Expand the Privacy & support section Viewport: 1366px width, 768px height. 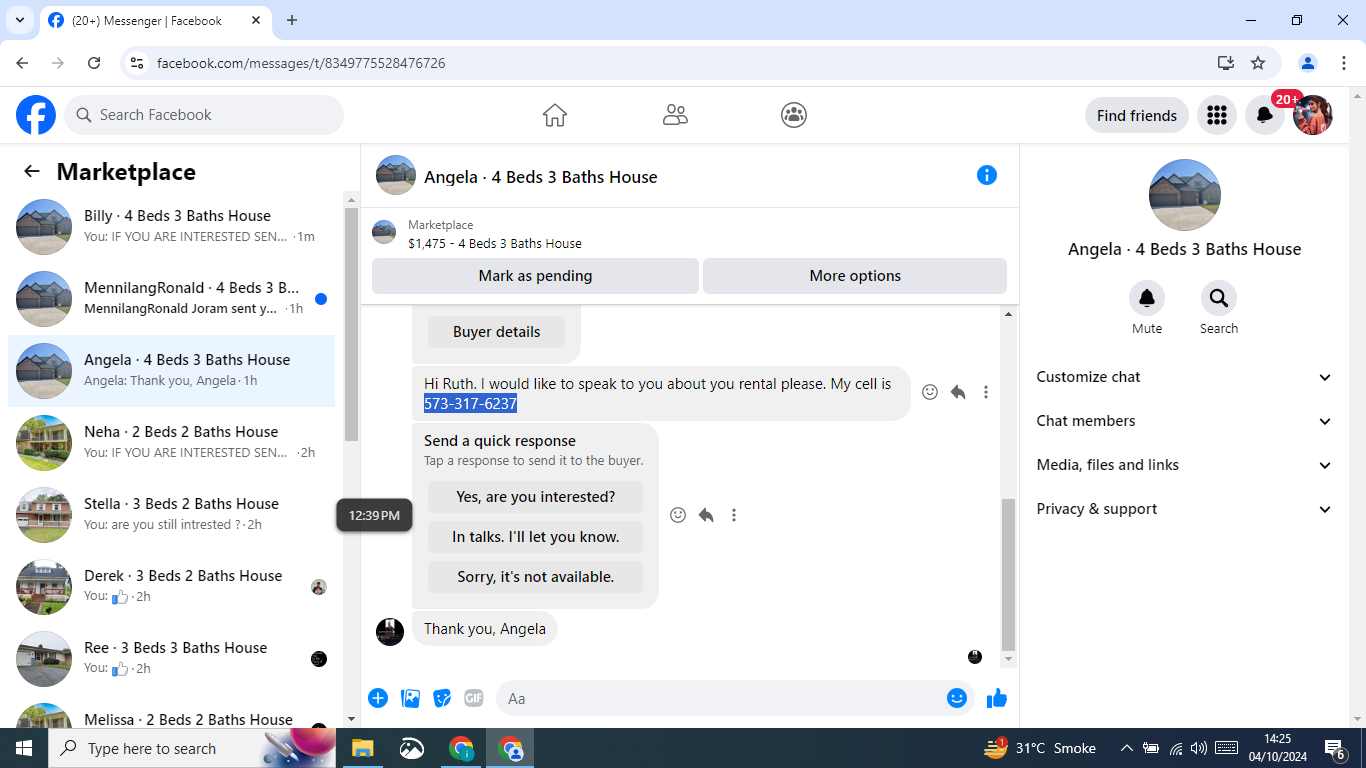[1184, 509]
